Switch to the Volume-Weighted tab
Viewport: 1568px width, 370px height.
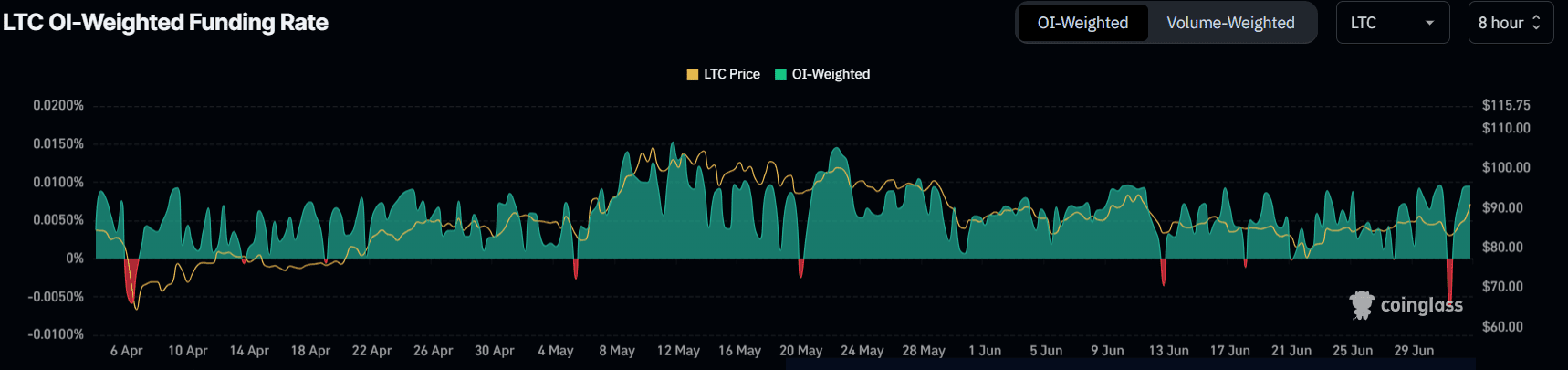(x=1230, y=23)
